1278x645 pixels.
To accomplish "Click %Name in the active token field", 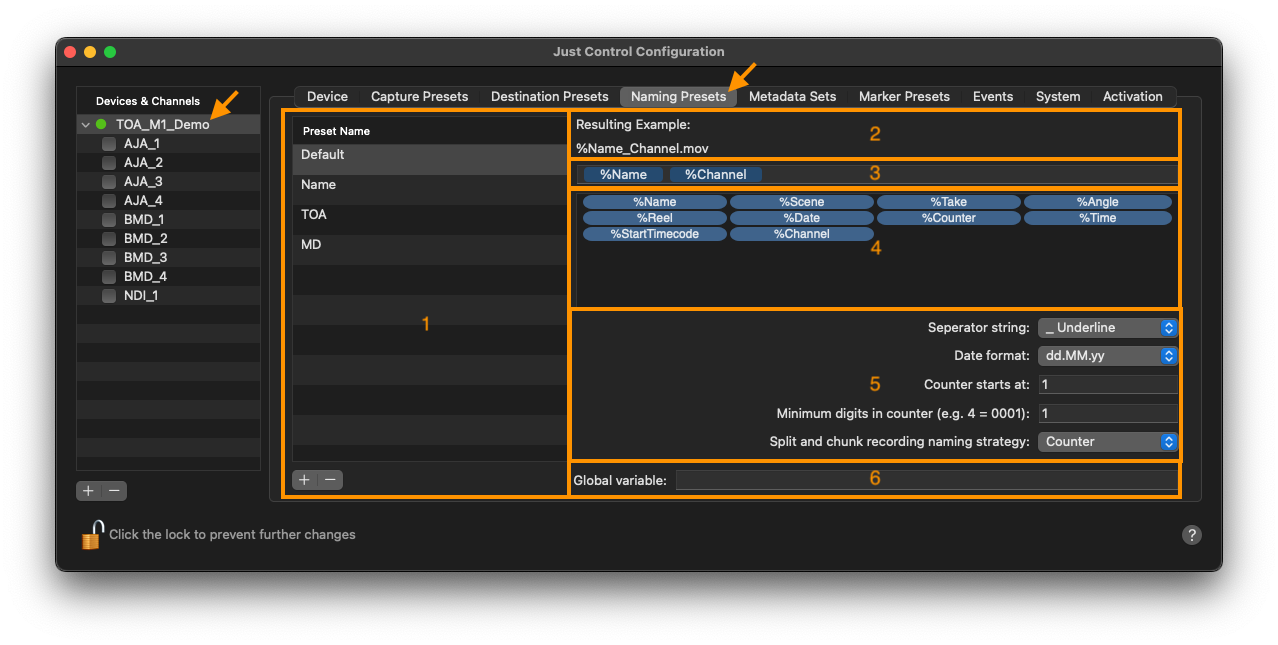I will coord(623,174).
